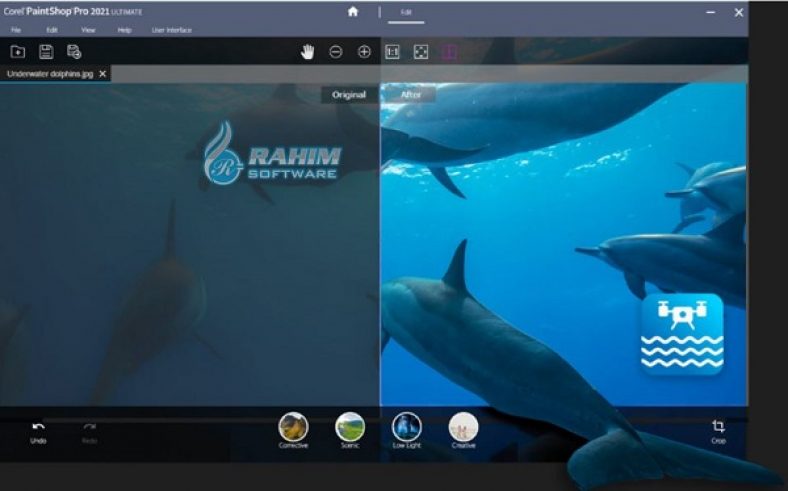The image size is (788, 491).
Task: Click the Save As copy icon
Action: (74, 52)
